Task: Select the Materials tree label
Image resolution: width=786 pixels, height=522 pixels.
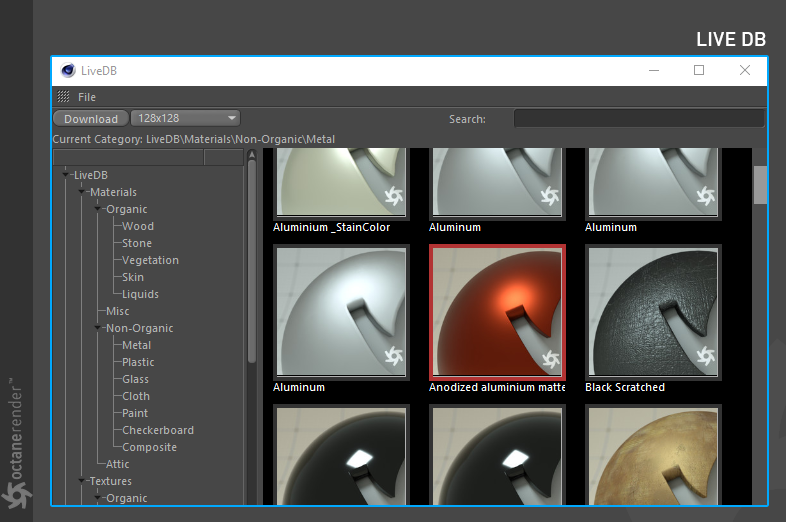Action: 113,192
